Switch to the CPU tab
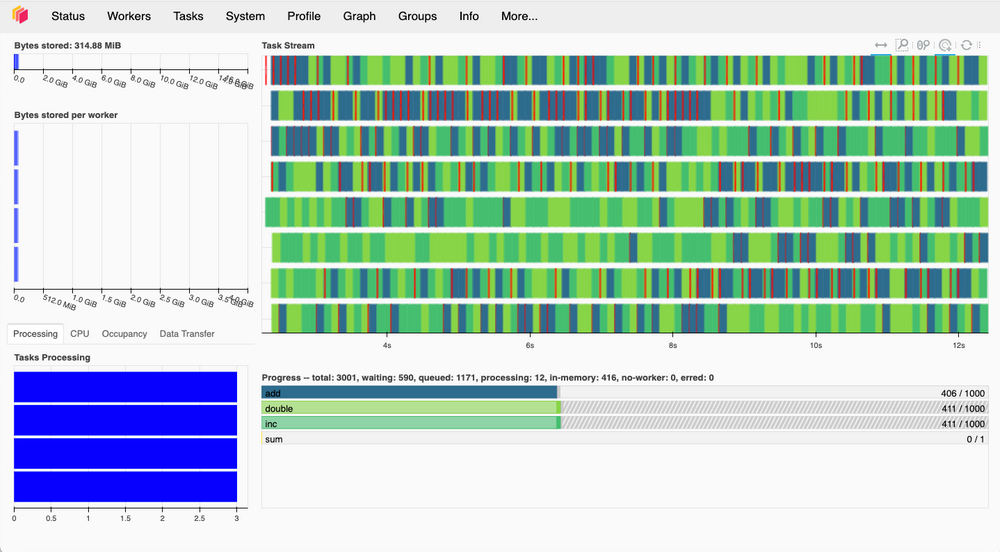1000x552 pixels. [80, 333]
